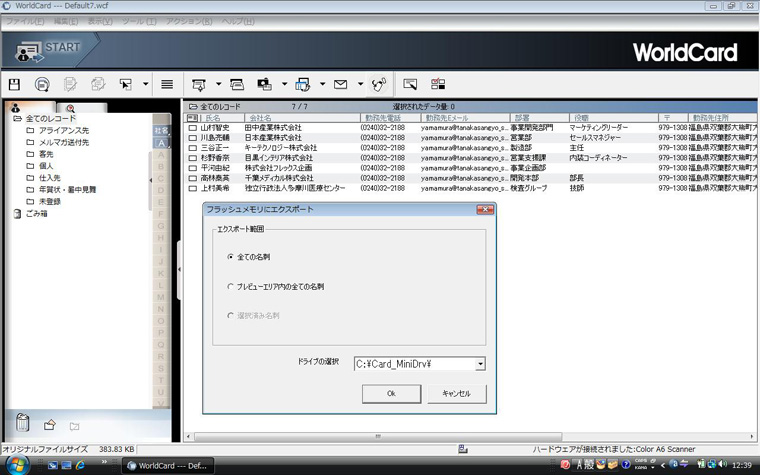Select the ごみ箱 tree item
The width and height of the screenshot is (760, 475).
(x=36, y=213)
